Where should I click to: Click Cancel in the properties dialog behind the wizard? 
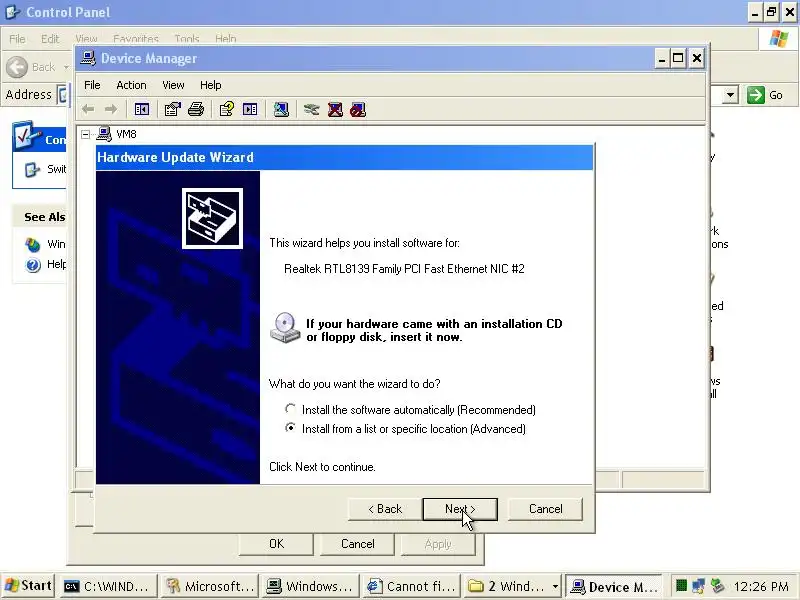tap(357, 544)
